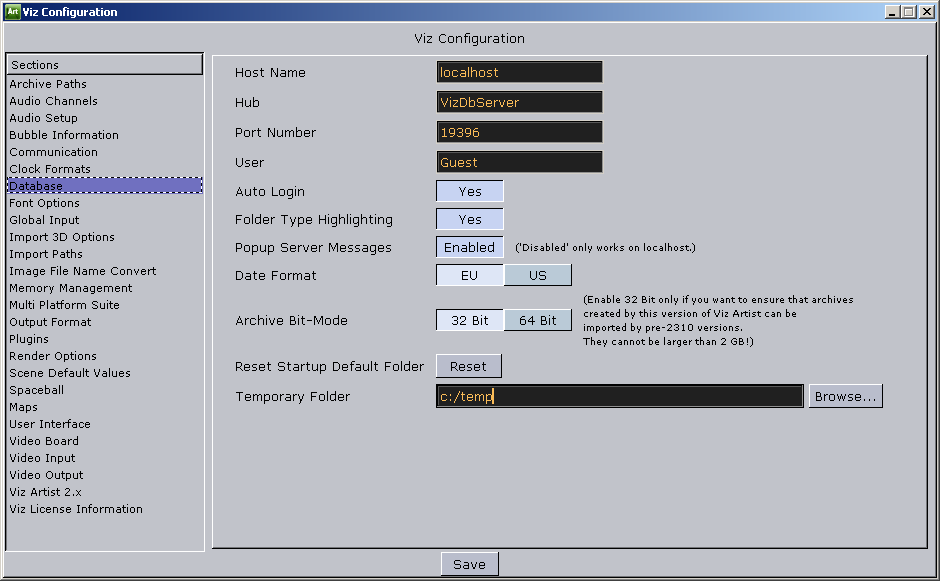Go to Video Output section
The width and height of the screenshot is (940, 581).
pyautogui.click(x=46, y=476)
